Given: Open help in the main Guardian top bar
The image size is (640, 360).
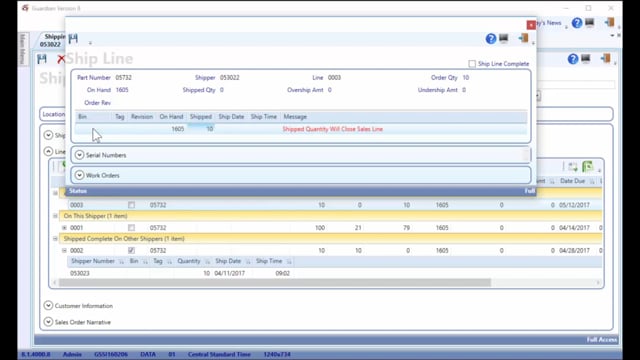Looking at the screenshot, I should [577, 23].
